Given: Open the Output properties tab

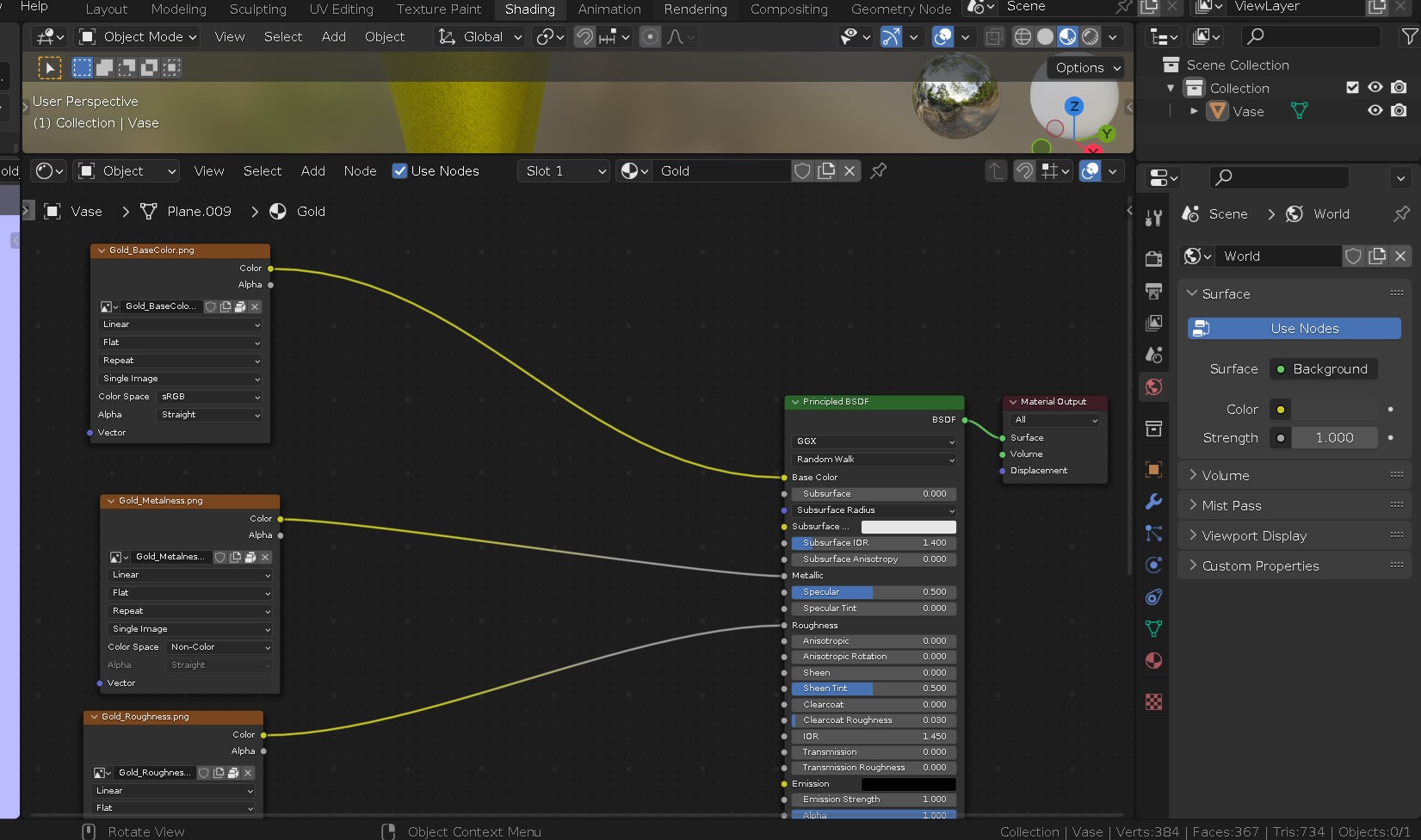Looking at the screenshot, I should [x=1154, y=291].
